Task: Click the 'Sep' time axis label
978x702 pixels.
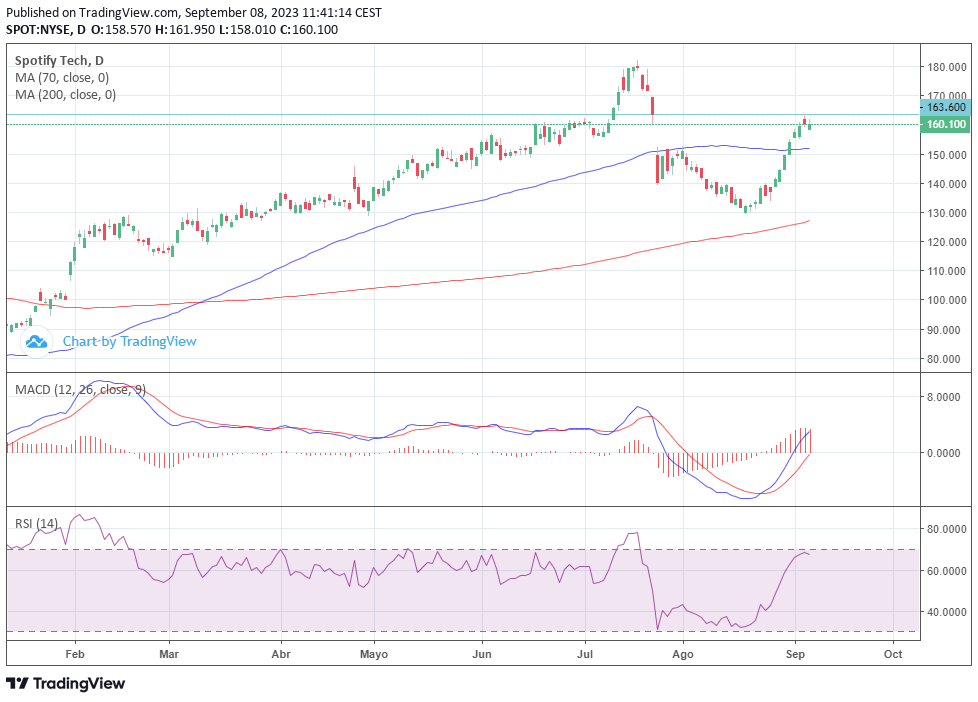Action: click(x=795, y=654)
